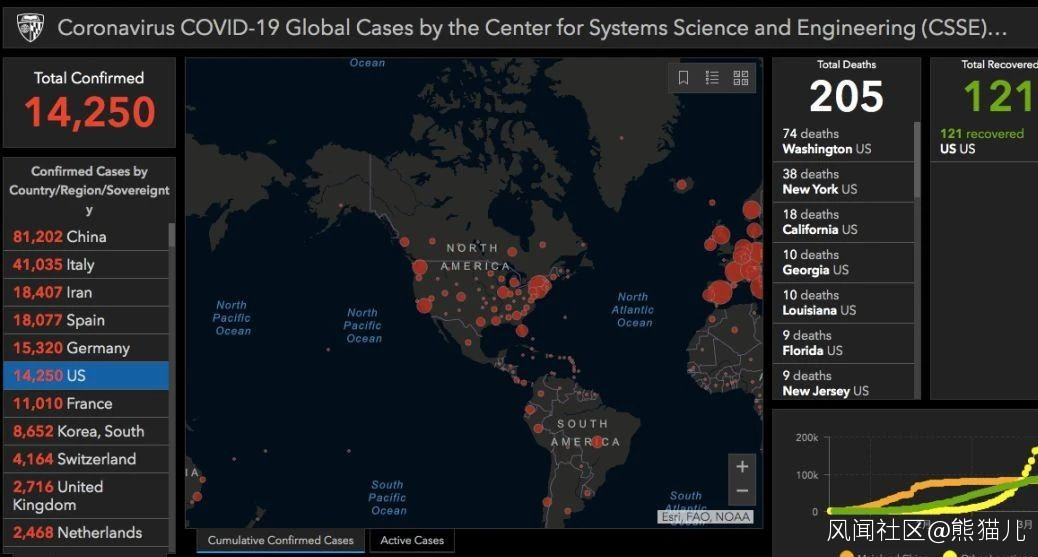This screenshot has height=557, width=1038.
Task: Select 18,407 Iran in country list
Action: (x=86, y=292)
